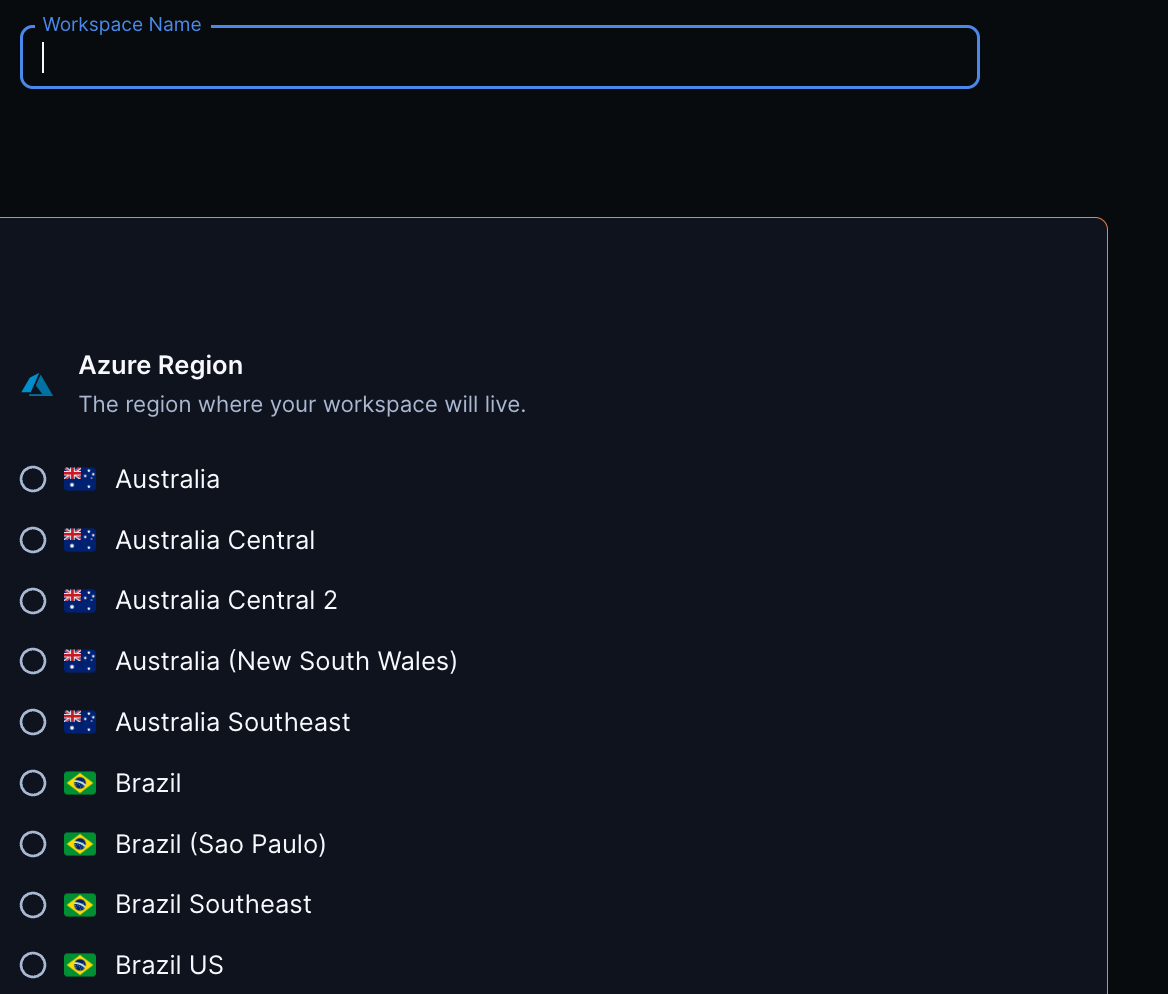Image resolution: width=1168 pixels, height=994 pixels.
Task: Click the Australia flag icon
Action: pos(79,478)
